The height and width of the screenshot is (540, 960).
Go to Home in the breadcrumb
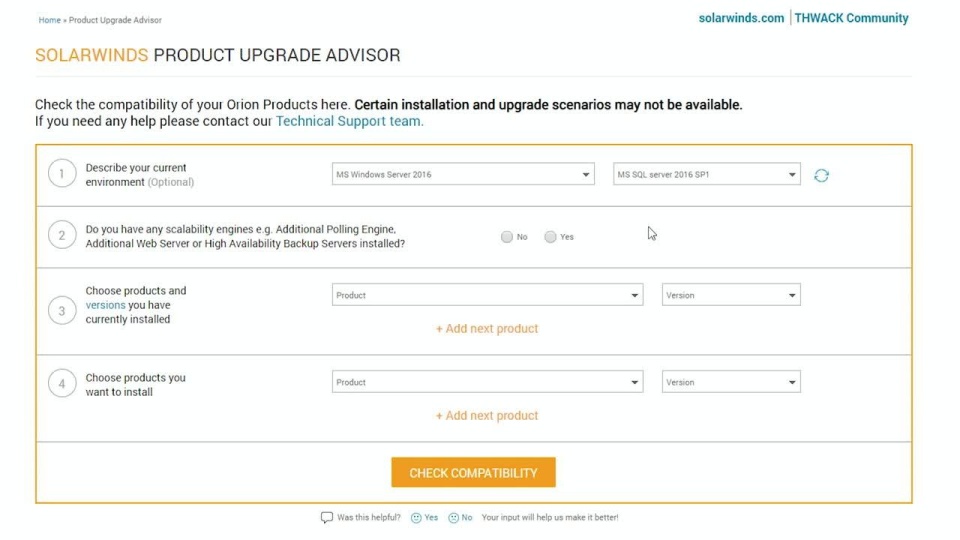pos(49,20)
